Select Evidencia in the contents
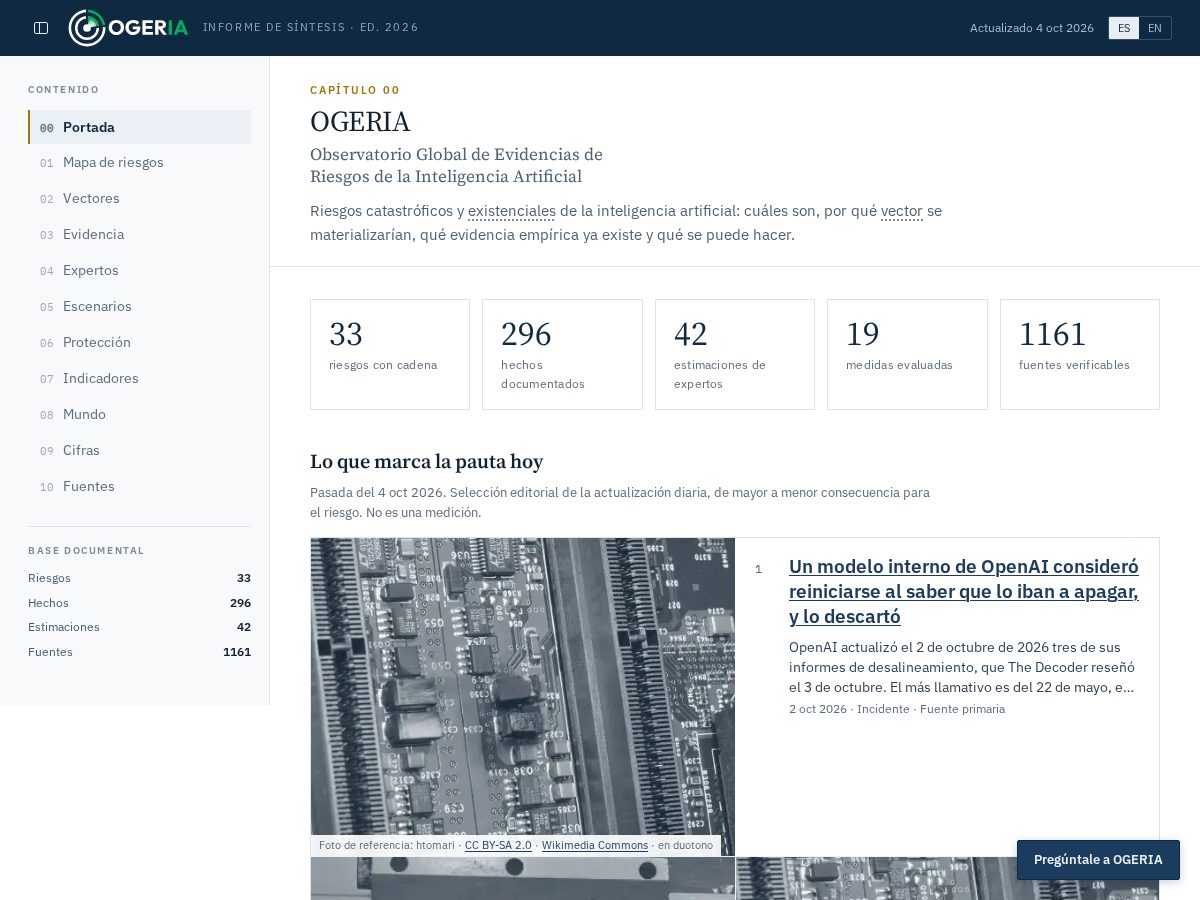 click(140, 234)
